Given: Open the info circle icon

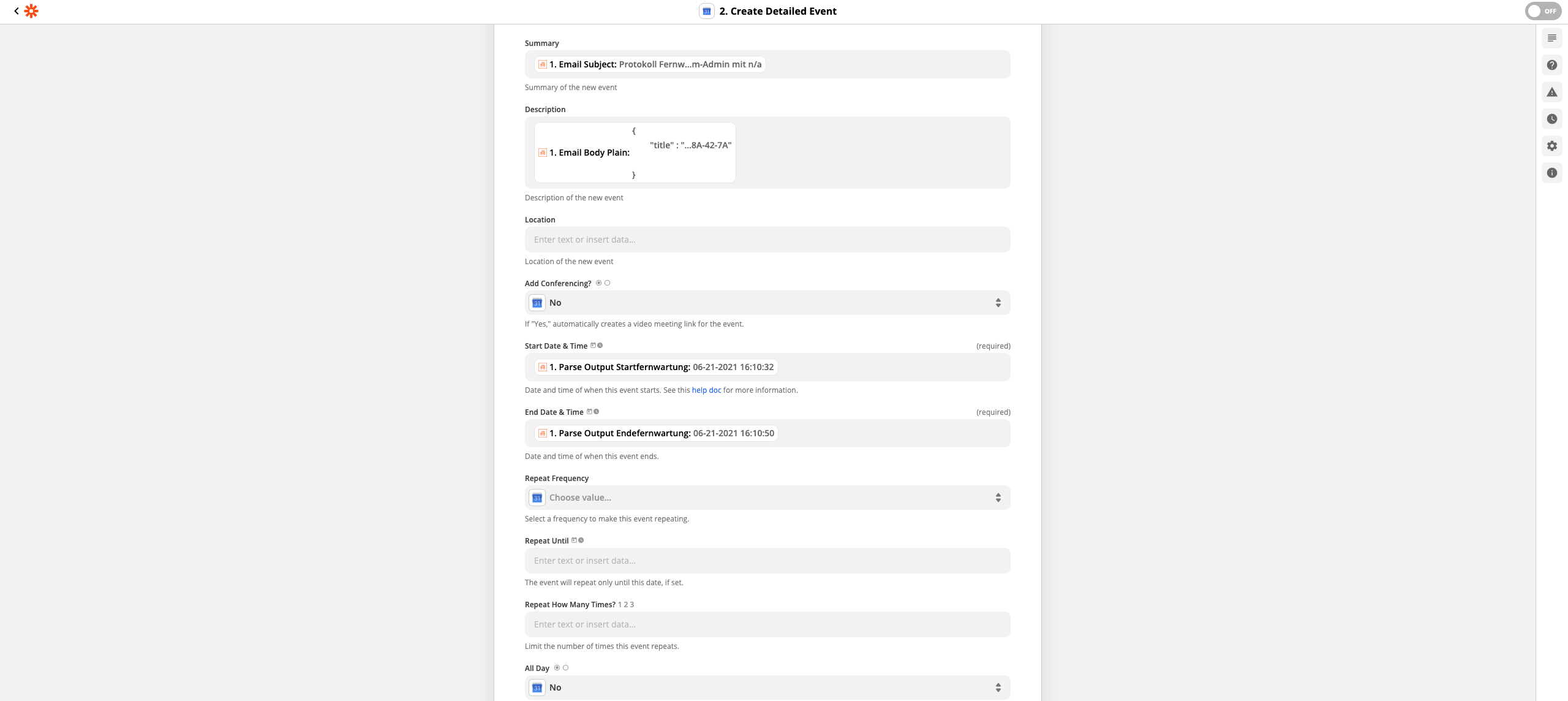Looking at the screenshot, I should pos(1551,173).
